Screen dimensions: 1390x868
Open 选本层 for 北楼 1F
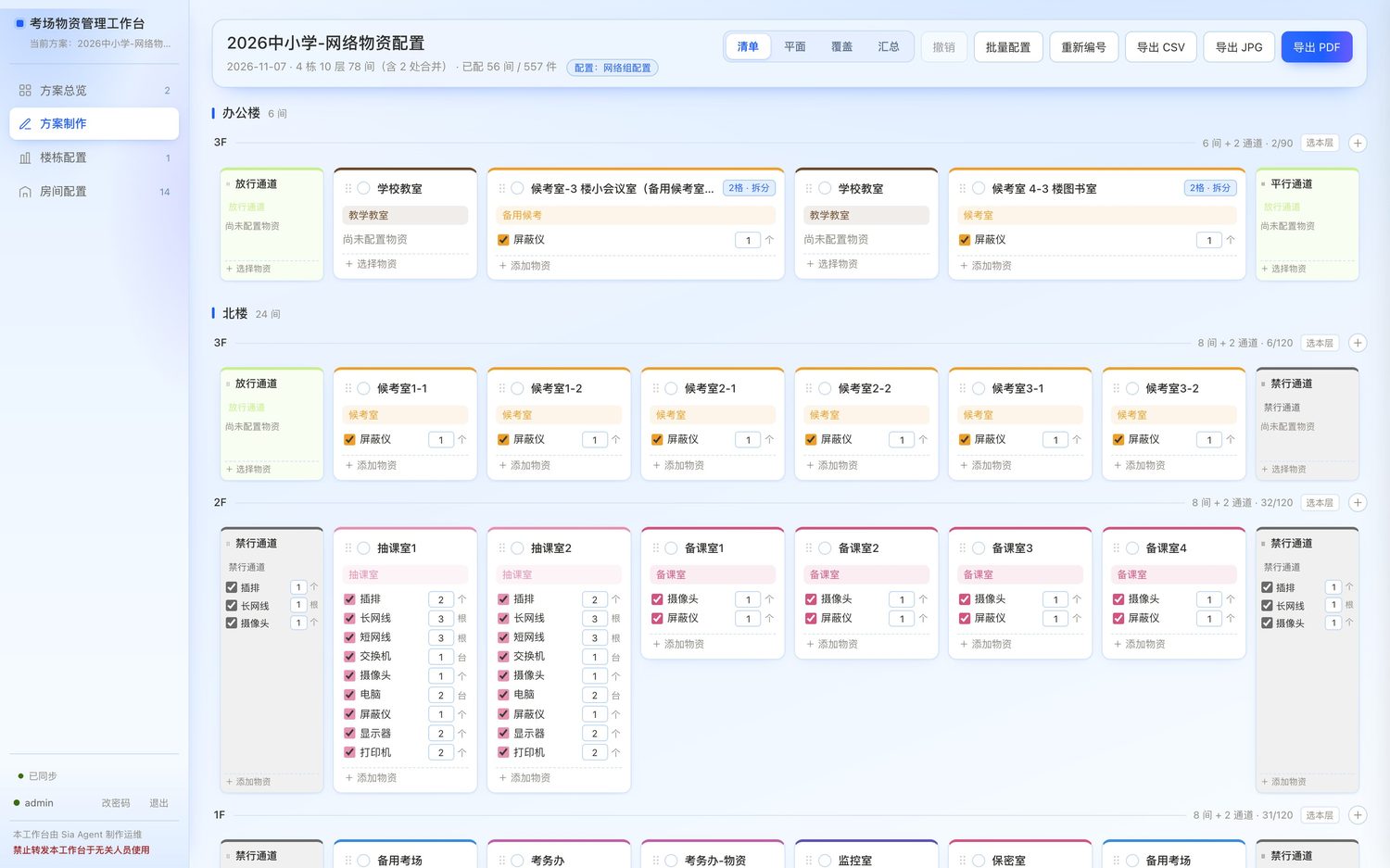tap(1320, 815)
